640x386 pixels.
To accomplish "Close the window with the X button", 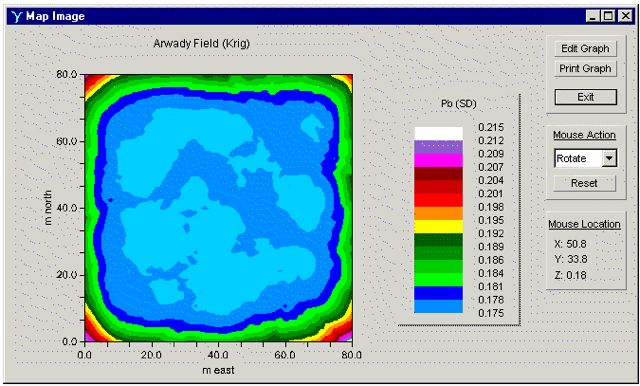I will tap(625, 16).
